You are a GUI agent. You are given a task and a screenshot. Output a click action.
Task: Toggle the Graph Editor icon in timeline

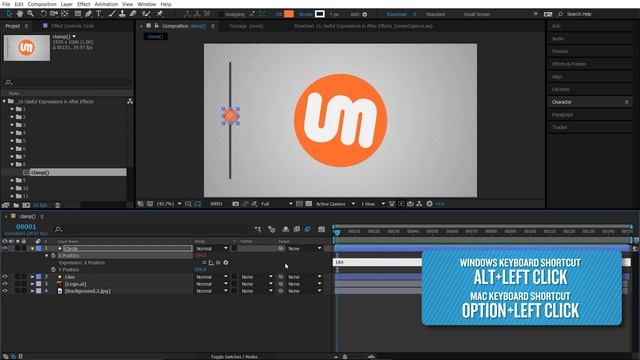[322, 229]
